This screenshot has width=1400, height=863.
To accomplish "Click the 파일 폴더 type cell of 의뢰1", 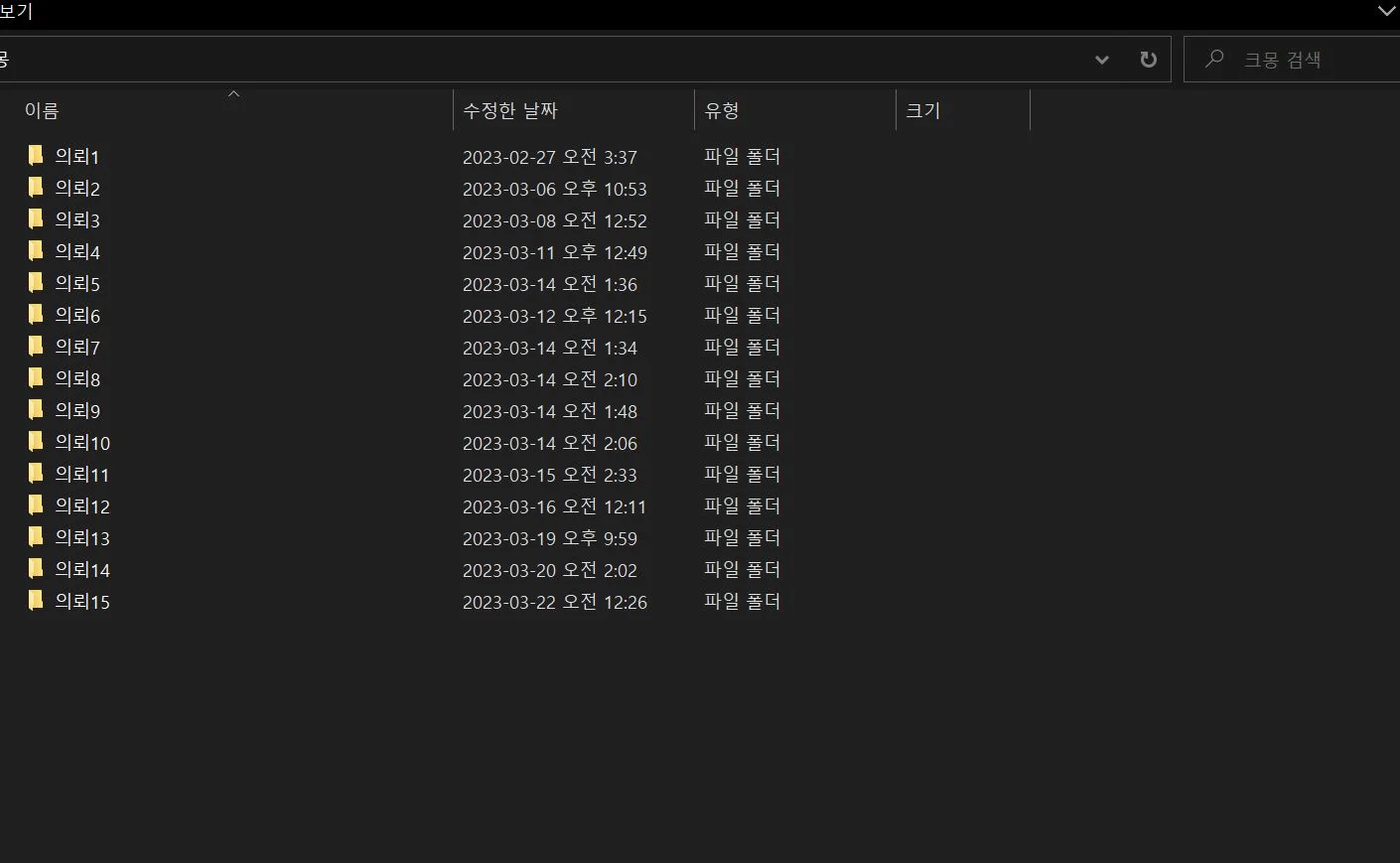I will (743, 156).
